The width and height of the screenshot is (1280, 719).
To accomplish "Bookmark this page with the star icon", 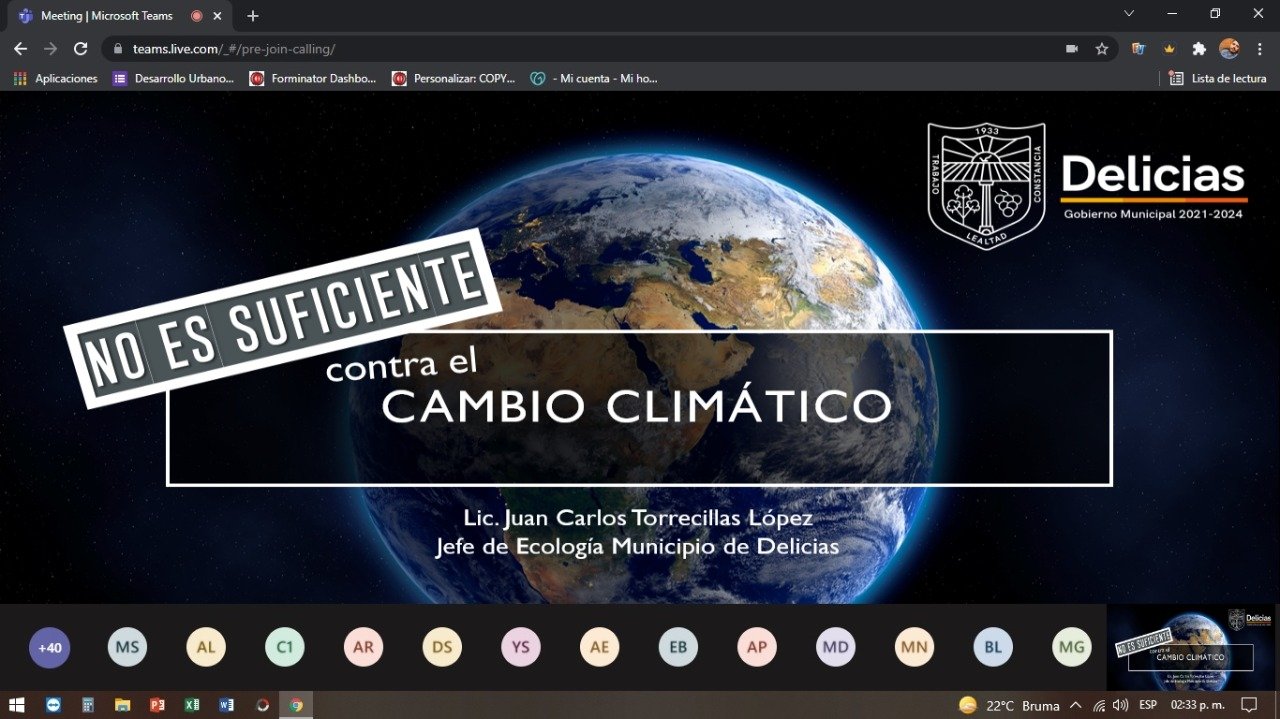I will pos(1101,48).
